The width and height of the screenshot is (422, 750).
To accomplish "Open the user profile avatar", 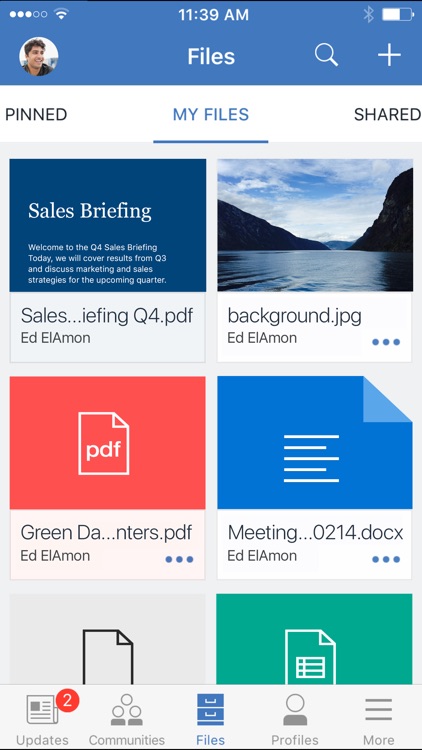I will click(x=39, y=56).
